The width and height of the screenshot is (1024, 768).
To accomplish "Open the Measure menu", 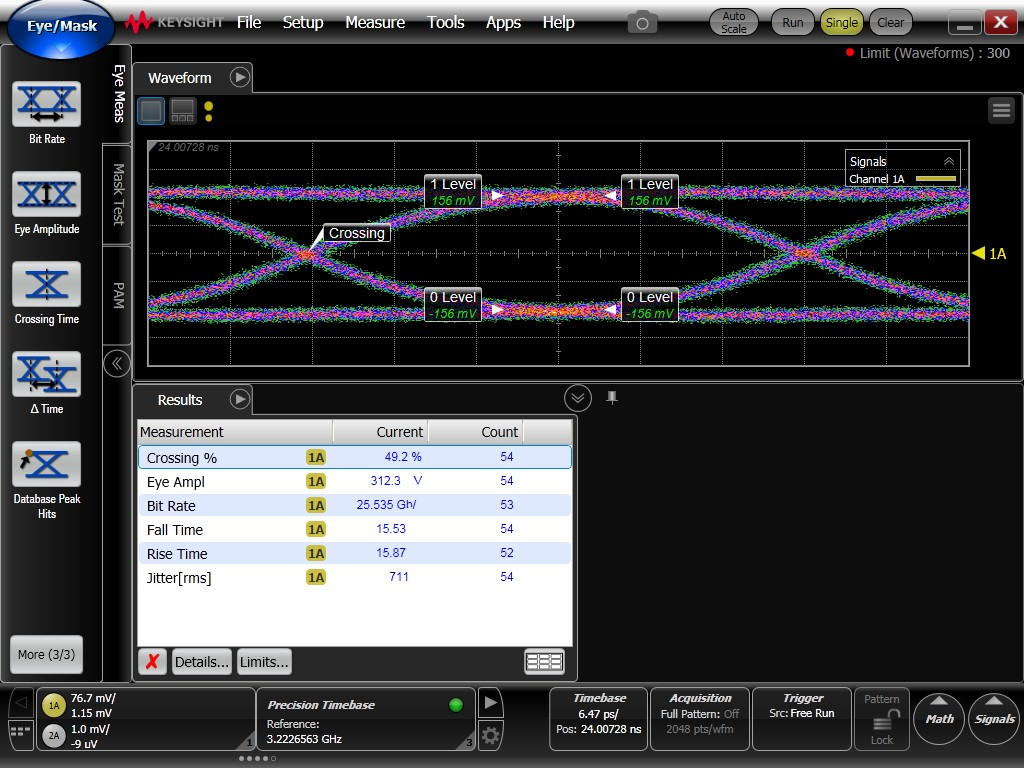I will pos(375,22).
